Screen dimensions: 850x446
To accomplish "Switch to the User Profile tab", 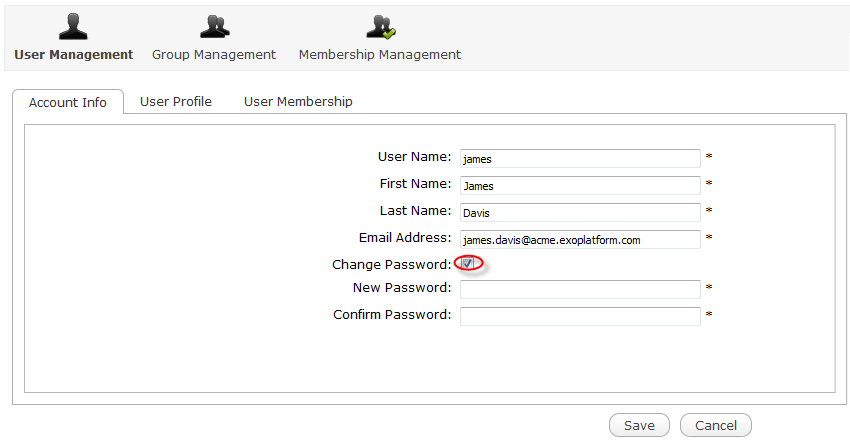I will (x=176, y=101).
